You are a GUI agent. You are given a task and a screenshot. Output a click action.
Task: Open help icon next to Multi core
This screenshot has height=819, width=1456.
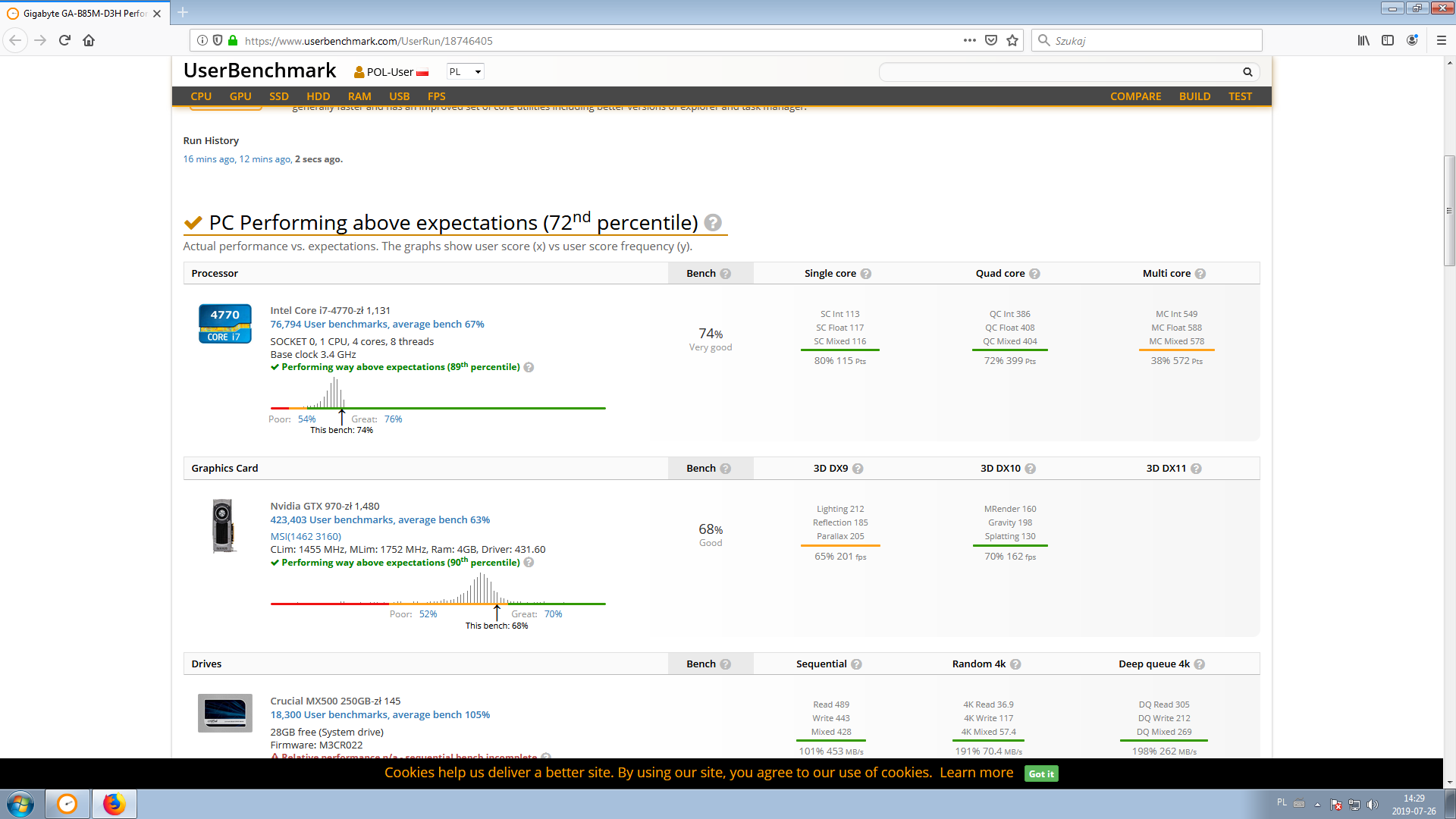point(1200,274)
